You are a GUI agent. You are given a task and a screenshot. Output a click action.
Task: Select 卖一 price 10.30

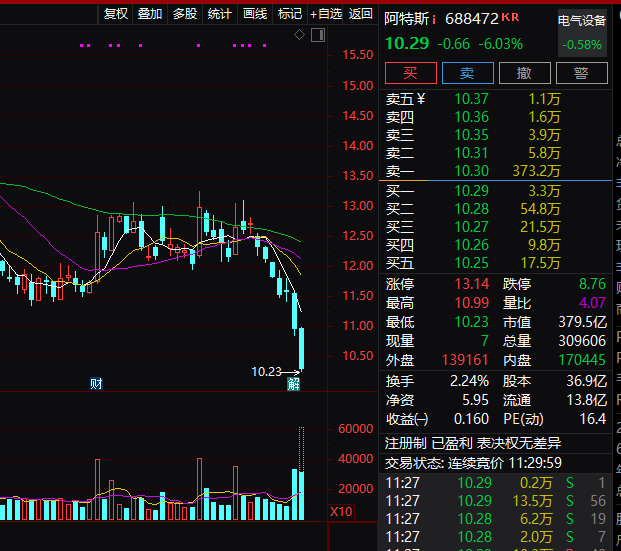[471, 171]
